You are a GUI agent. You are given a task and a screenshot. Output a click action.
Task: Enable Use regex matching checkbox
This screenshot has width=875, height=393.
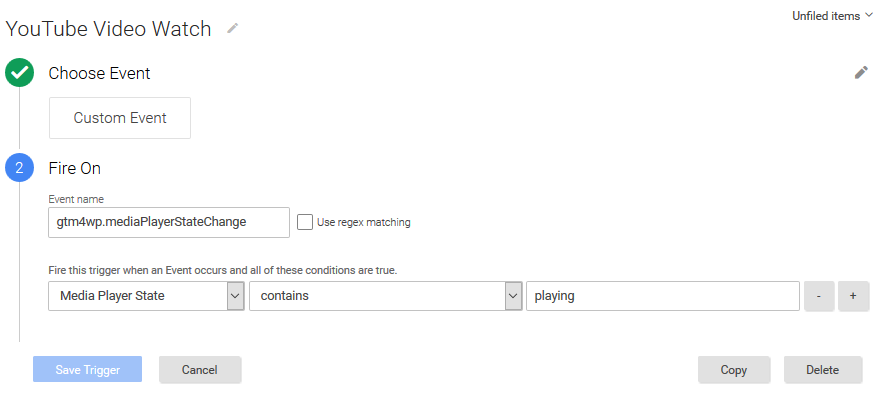click(305, 222)
